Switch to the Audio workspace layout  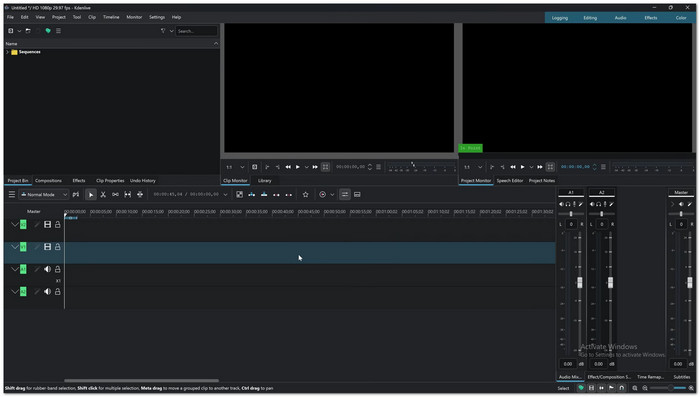tap(621, 18)
